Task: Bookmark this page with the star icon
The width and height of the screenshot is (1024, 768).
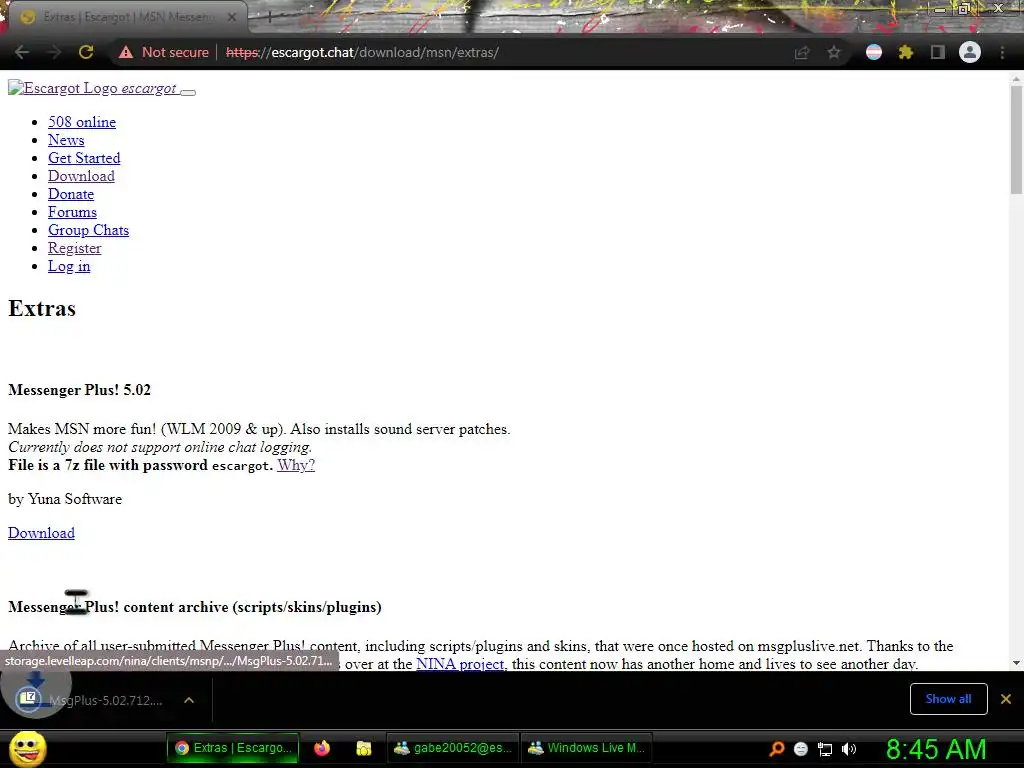Action: [834, 52]
